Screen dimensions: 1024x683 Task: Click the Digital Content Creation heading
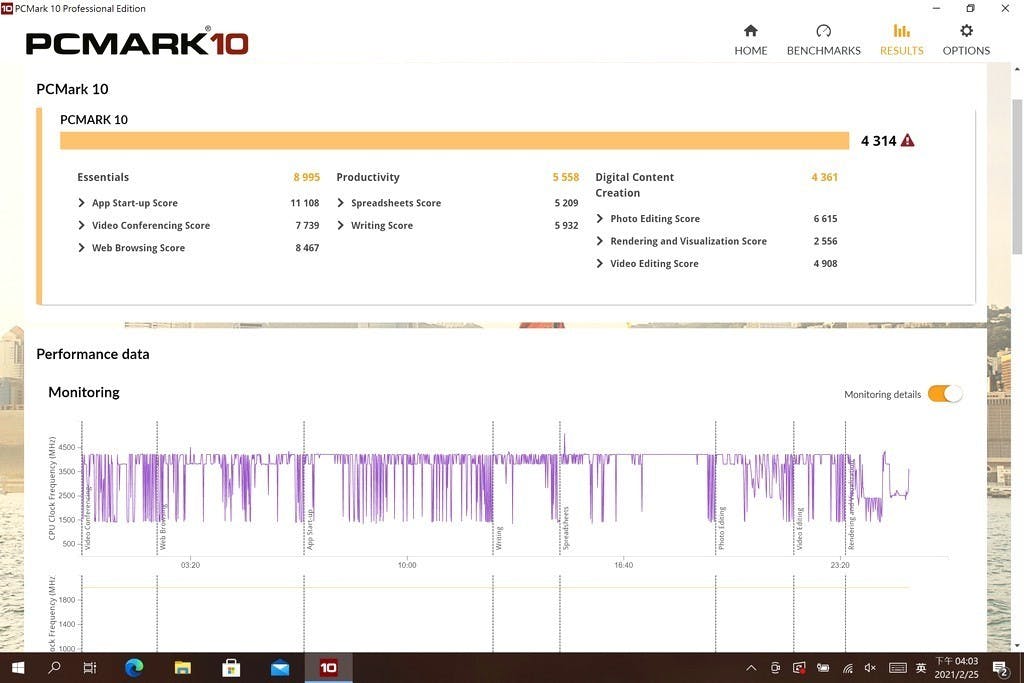634,185
